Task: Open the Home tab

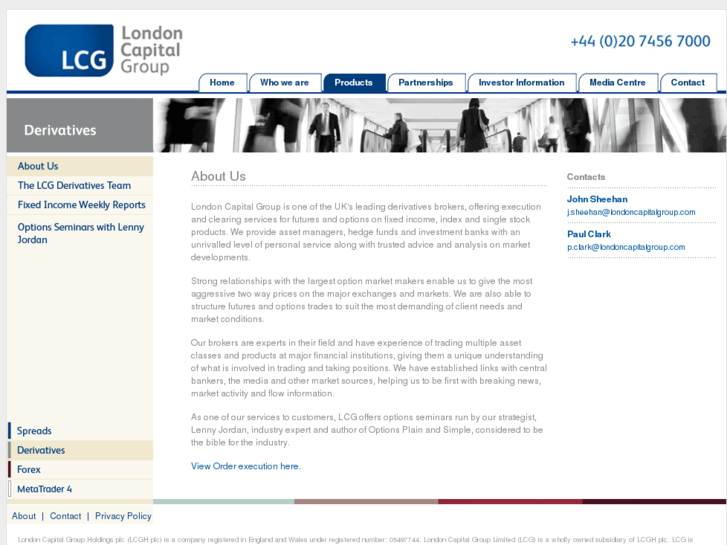Action: [x=223, y=83]
